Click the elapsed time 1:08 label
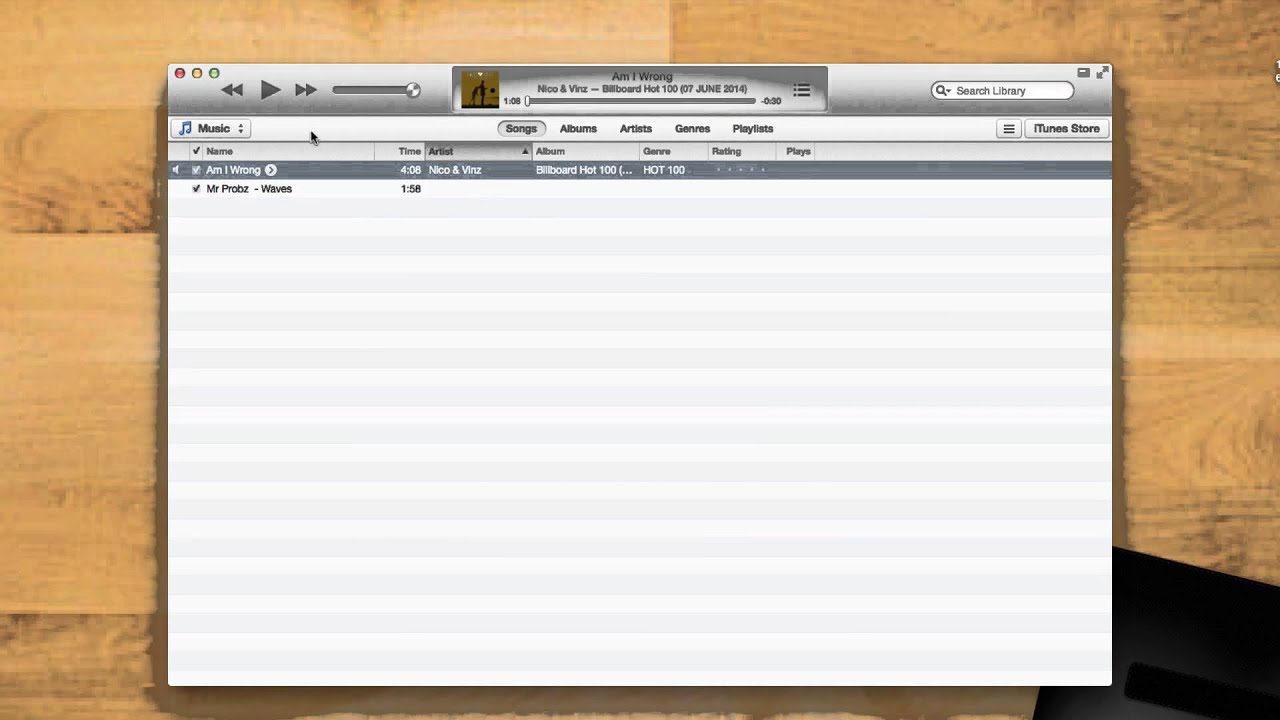The image size is (1280, 720). (512, 101)
